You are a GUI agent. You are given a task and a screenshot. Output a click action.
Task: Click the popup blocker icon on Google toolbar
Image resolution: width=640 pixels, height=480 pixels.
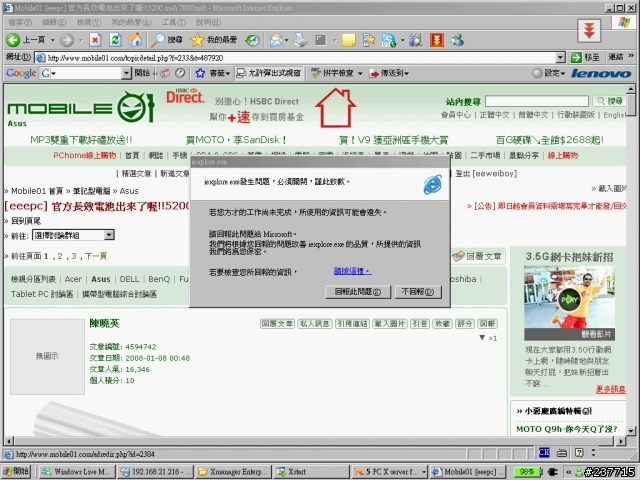(x=241, y=73)
